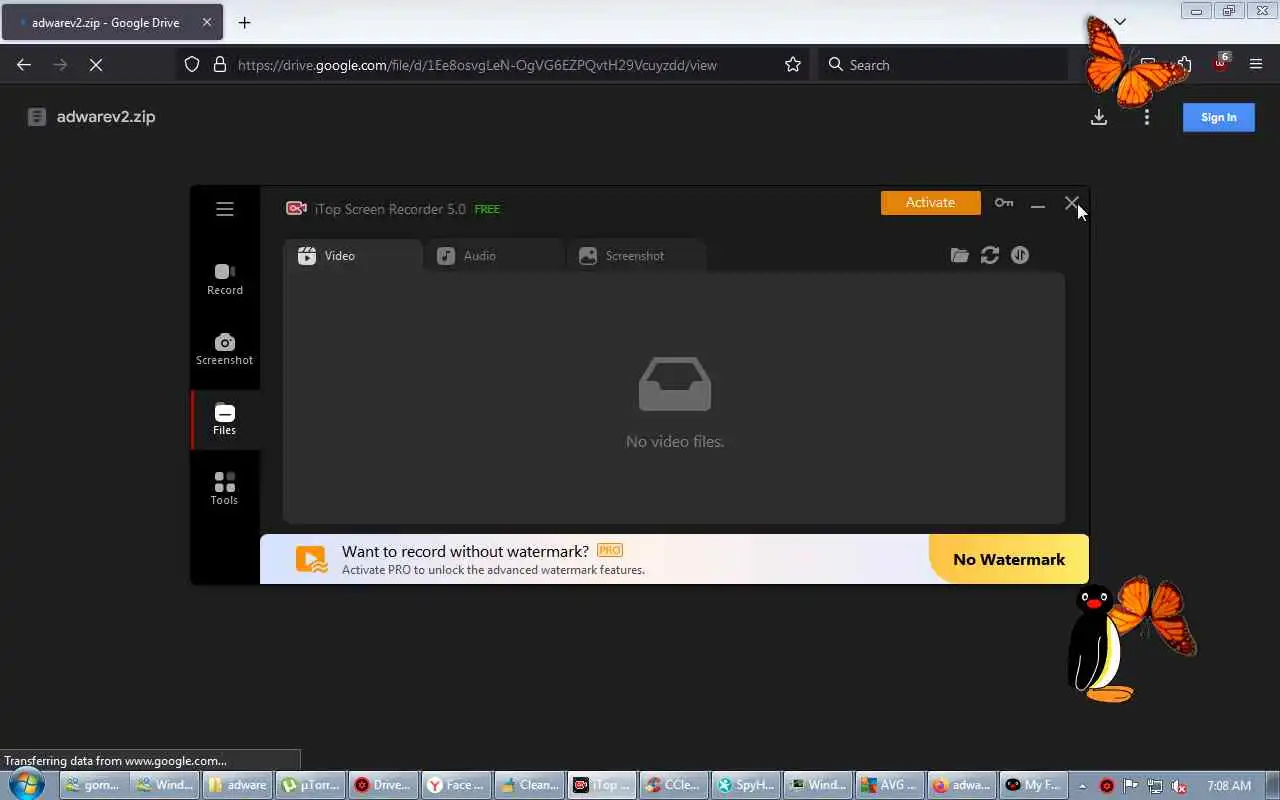This screenshot has height=800, width=1280.
Task: Open iTop Screen Recorder hamburger menu
Action: coord(224,209)
